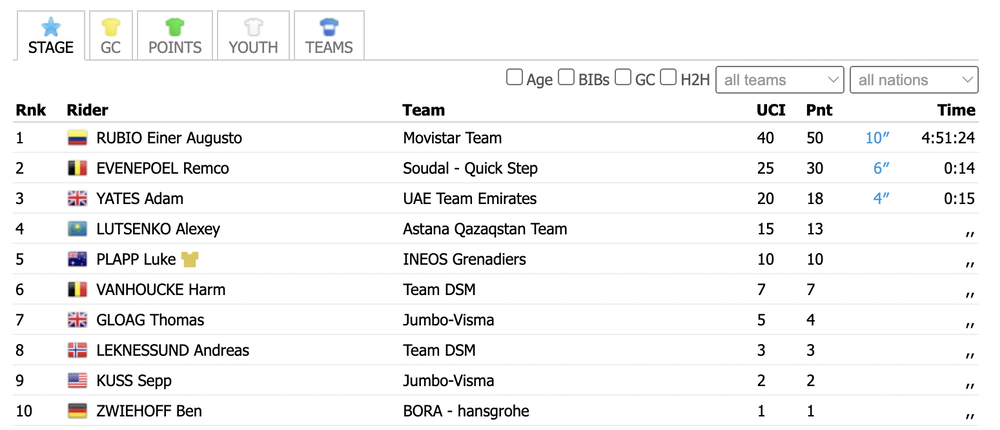
Task: Enable the Age checkbox
Action: coord(514,78)
